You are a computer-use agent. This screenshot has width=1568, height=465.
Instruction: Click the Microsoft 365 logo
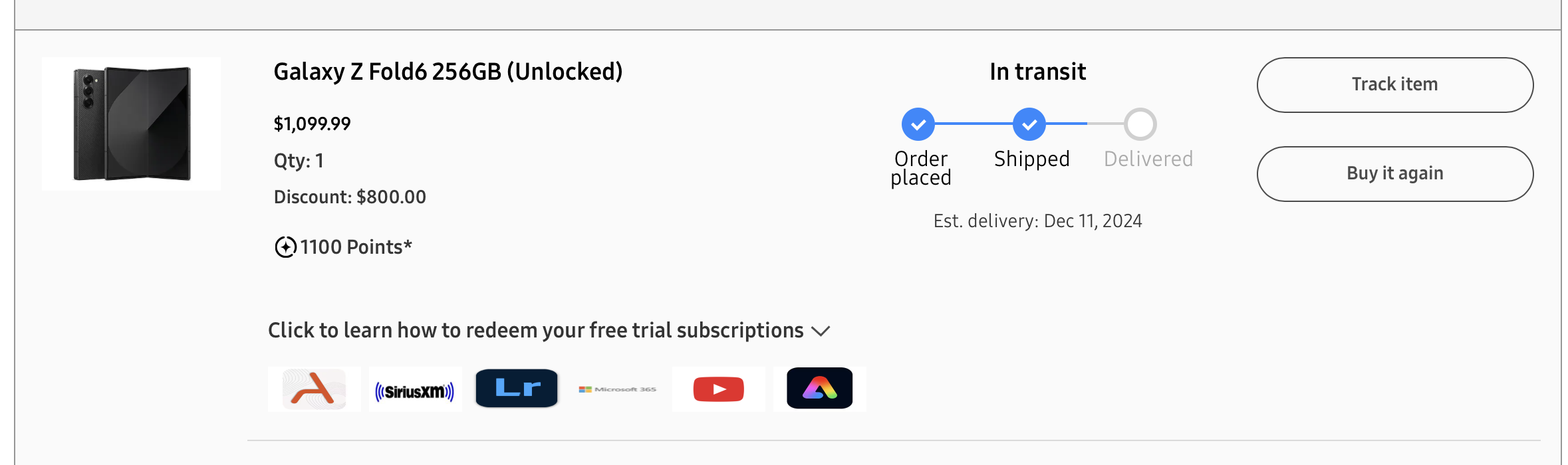pos(618,389)
